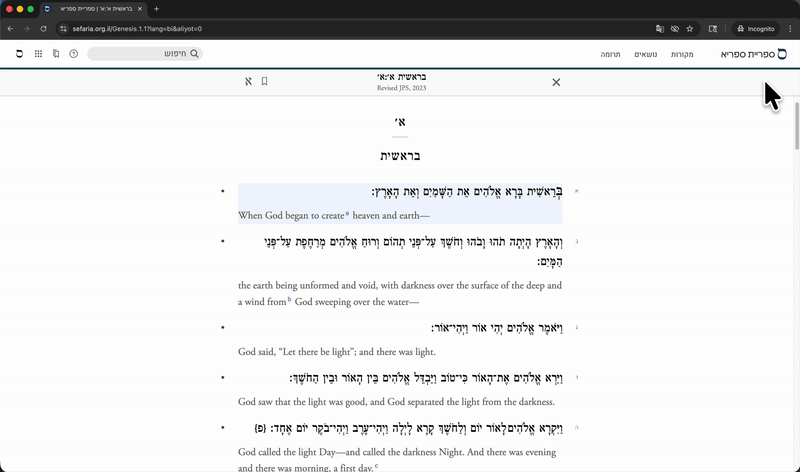Select the verse 'God said, Let there be light'
This screenshot has height=472, width=800.
tap(336, 351)
